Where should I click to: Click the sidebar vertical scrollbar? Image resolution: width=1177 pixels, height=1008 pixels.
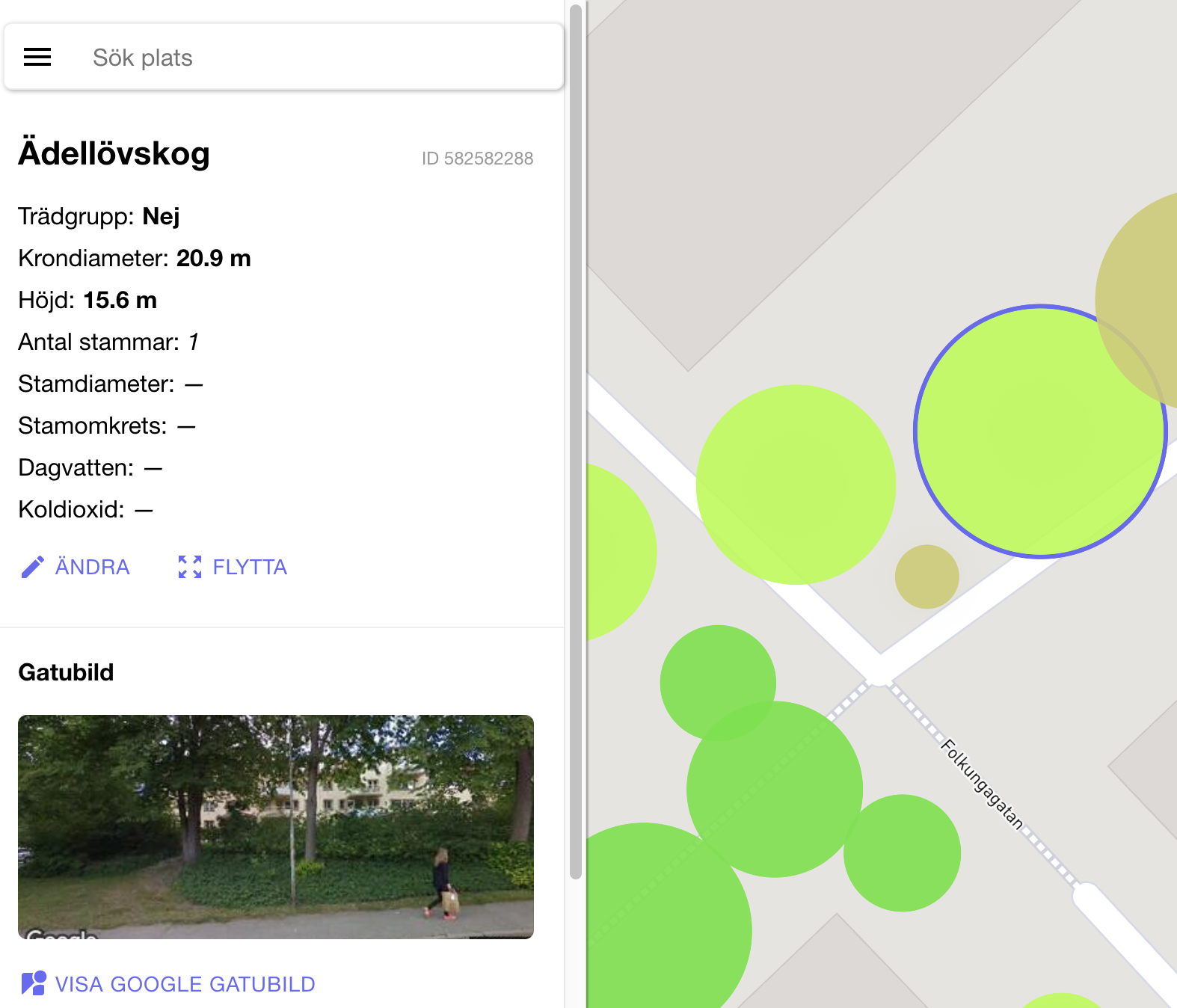(x=576, y=441)
